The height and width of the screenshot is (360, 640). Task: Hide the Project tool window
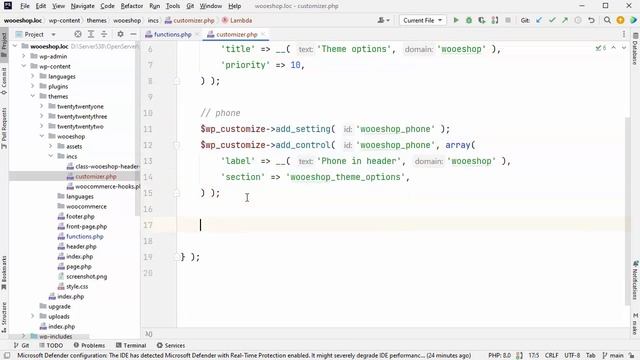pyautogui.click(x=133, y=34)
